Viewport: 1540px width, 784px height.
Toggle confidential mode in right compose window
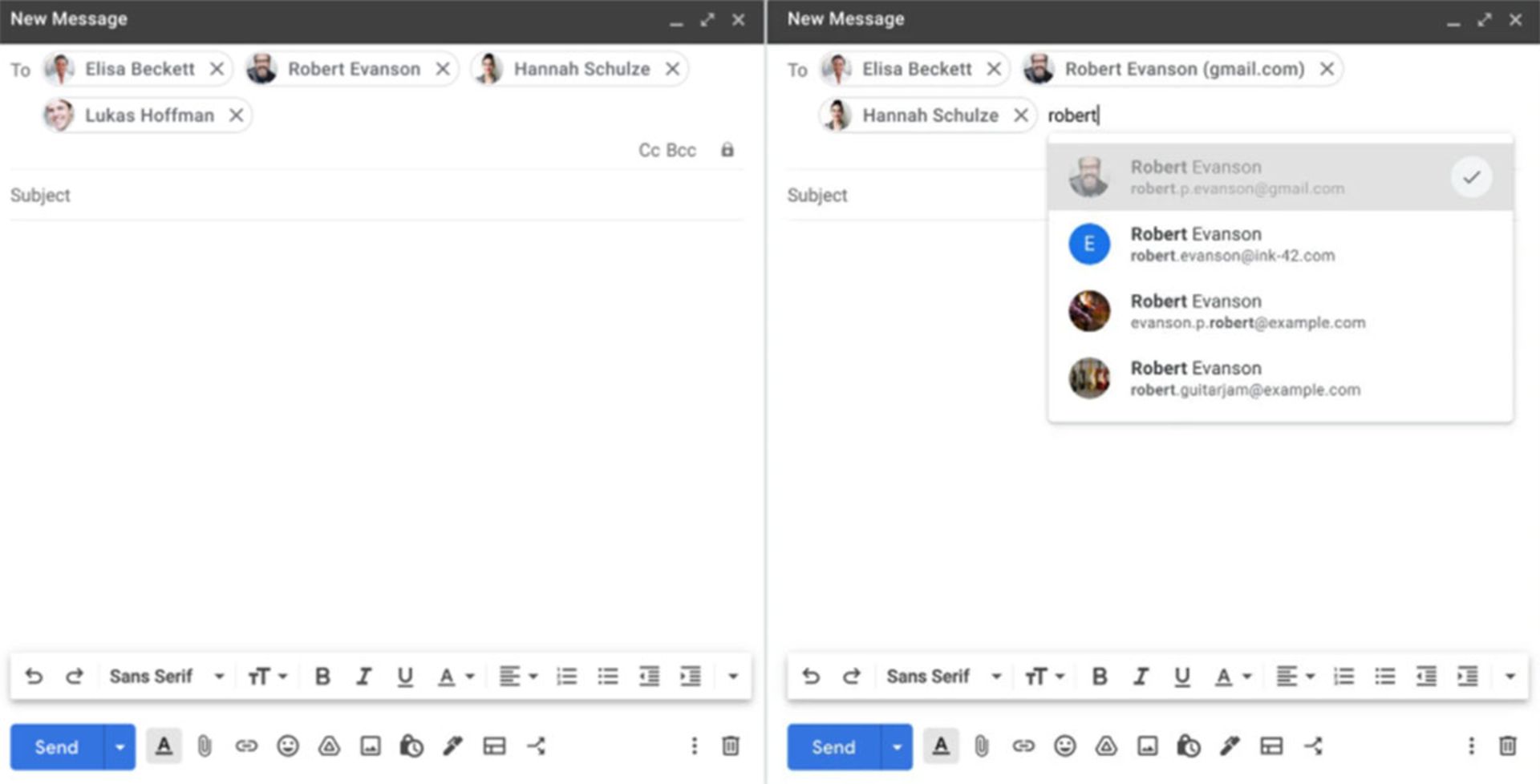1188,746
